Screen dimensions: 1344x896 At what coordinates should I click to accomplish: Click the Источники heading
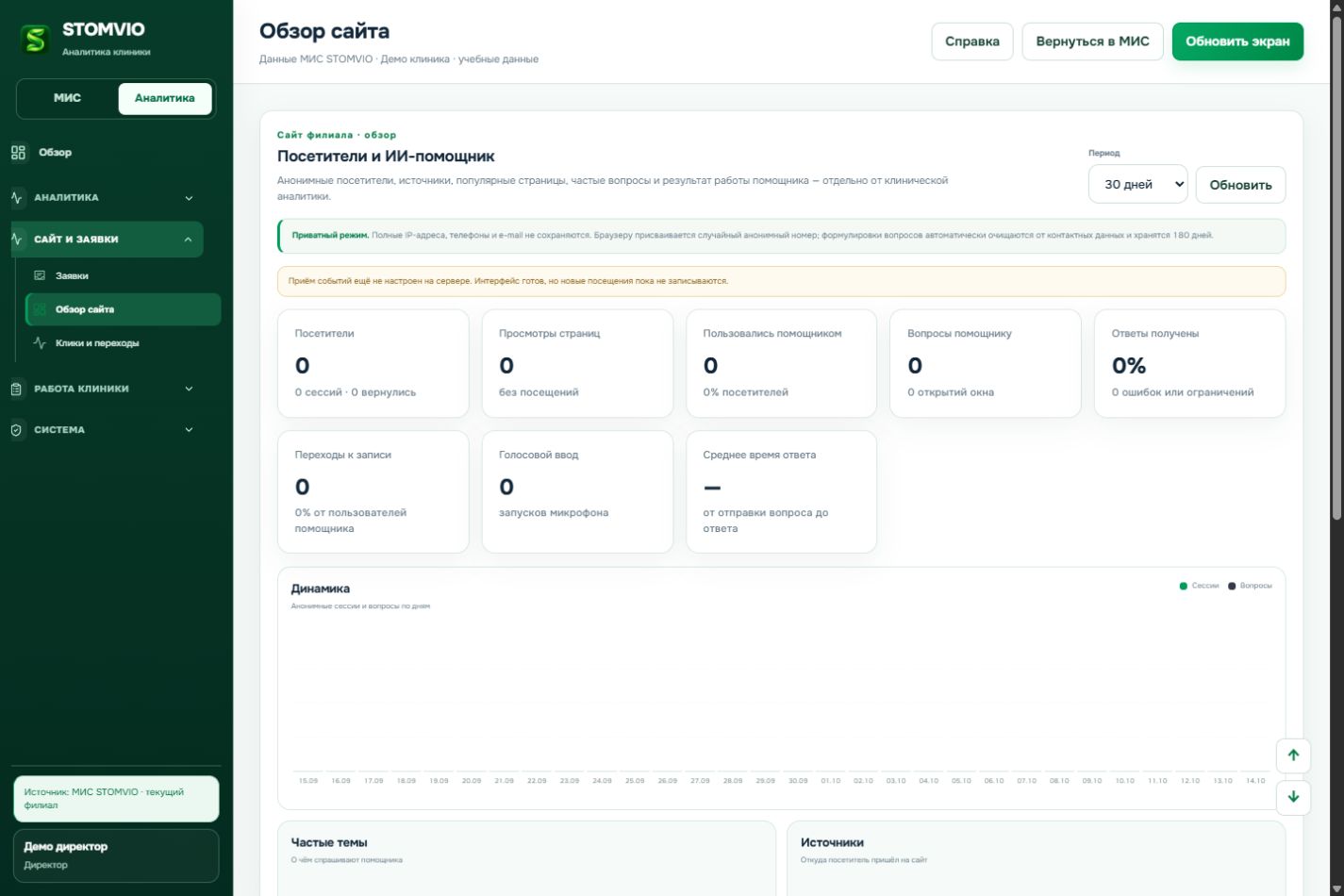tap(832, 842)
